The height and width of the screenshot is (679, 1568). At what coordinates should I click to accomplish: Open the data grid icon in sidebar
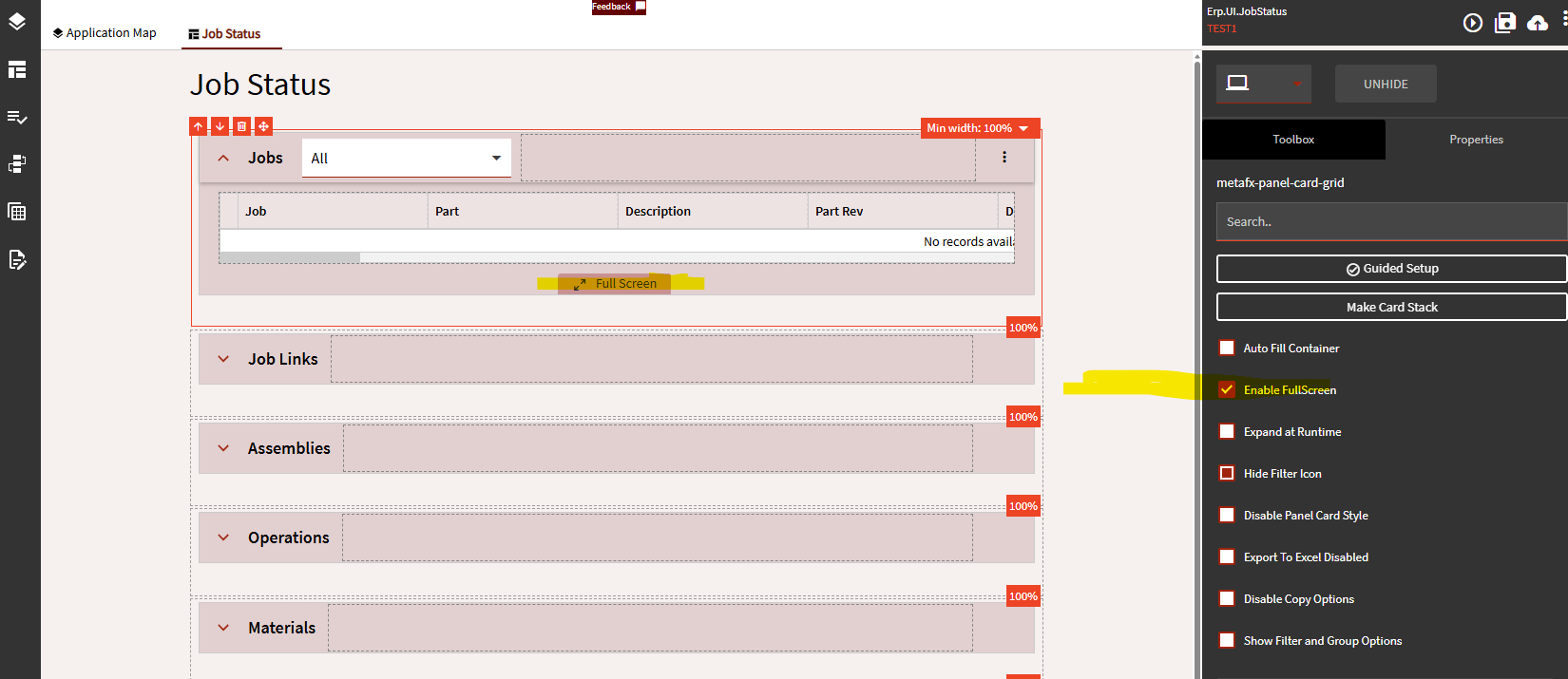click(x=17, y=212)
